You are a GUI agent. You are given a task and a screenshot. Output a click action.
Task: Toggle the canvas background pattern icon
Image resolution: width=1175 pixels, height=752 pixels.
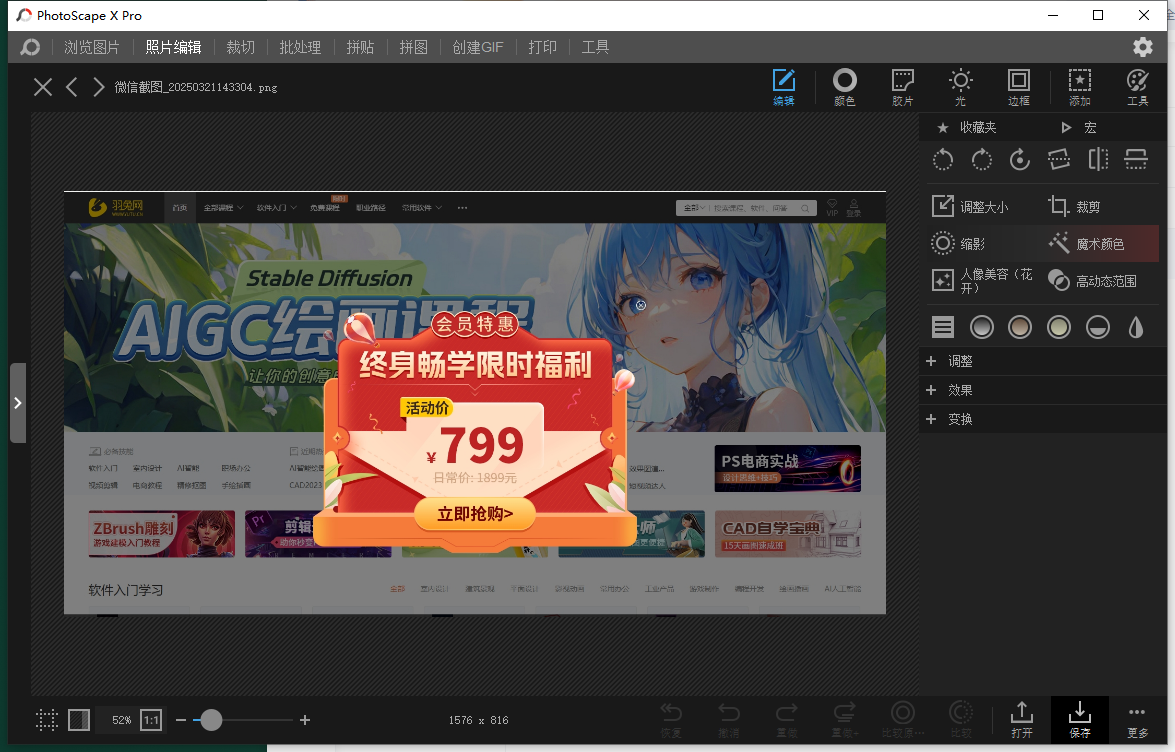click(x=79, y=720)
